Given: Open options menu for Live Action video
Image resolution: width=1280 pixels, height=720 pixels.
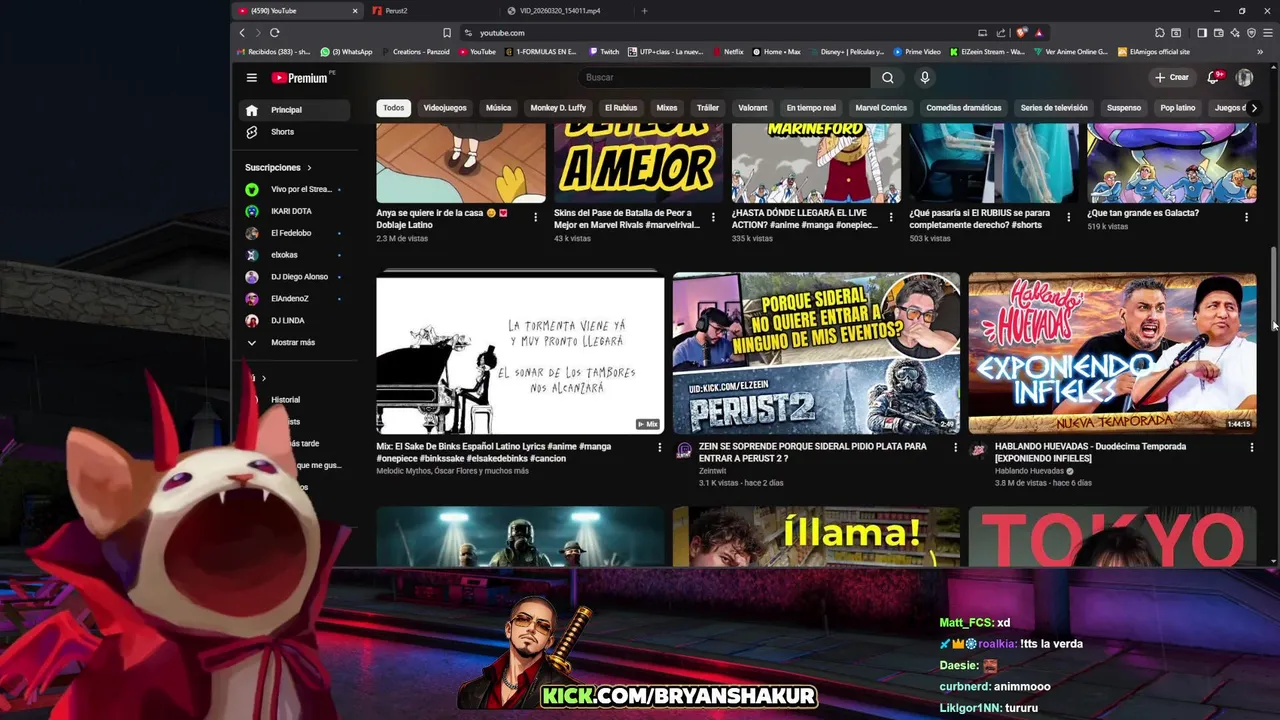Looking at the screenshot, I should pyautogui.click(x=891, y=217).
